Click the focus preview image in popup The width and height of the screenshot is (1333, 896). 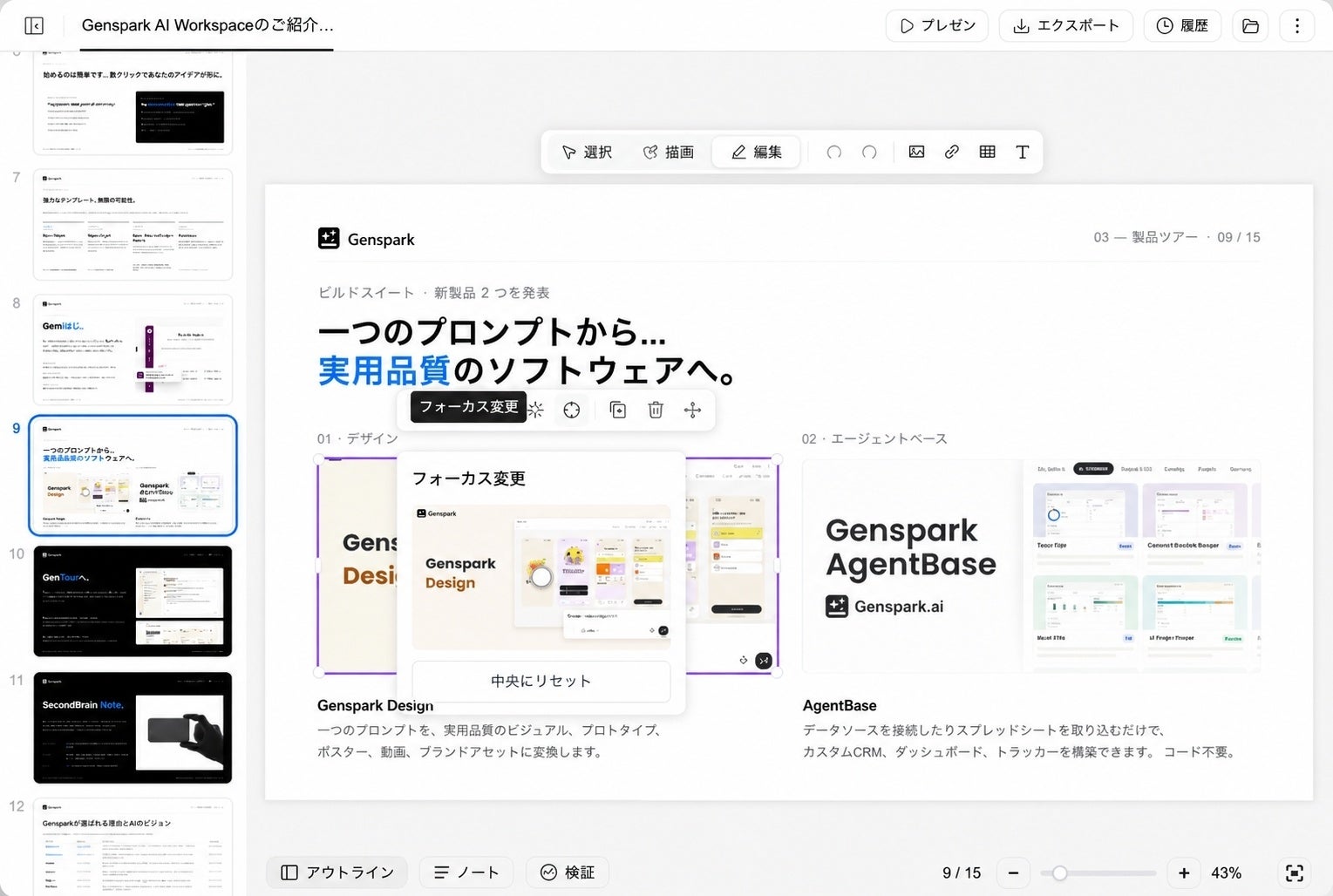click(x=541, y=576)
